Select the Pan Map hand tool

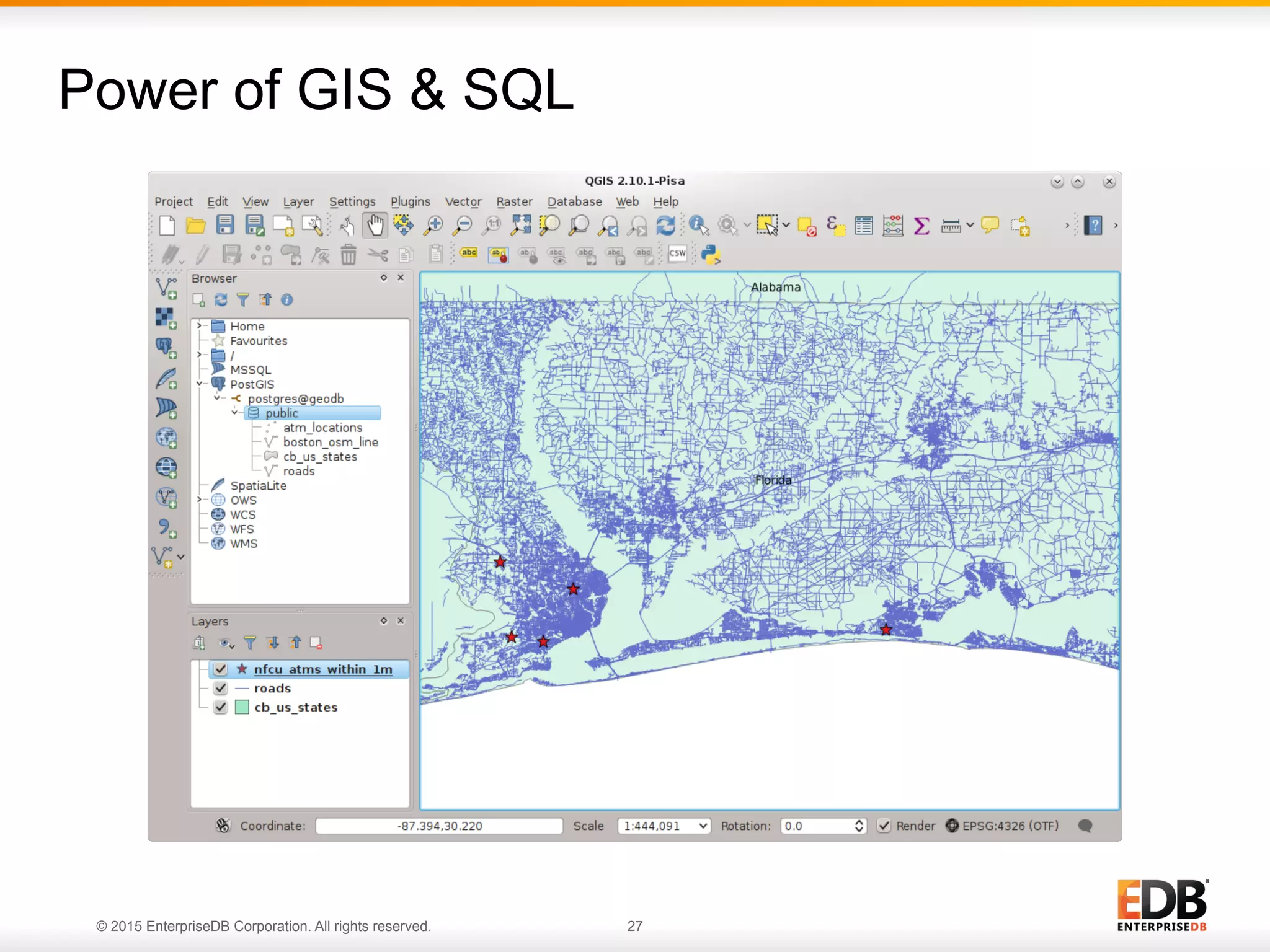pos(375,226)
